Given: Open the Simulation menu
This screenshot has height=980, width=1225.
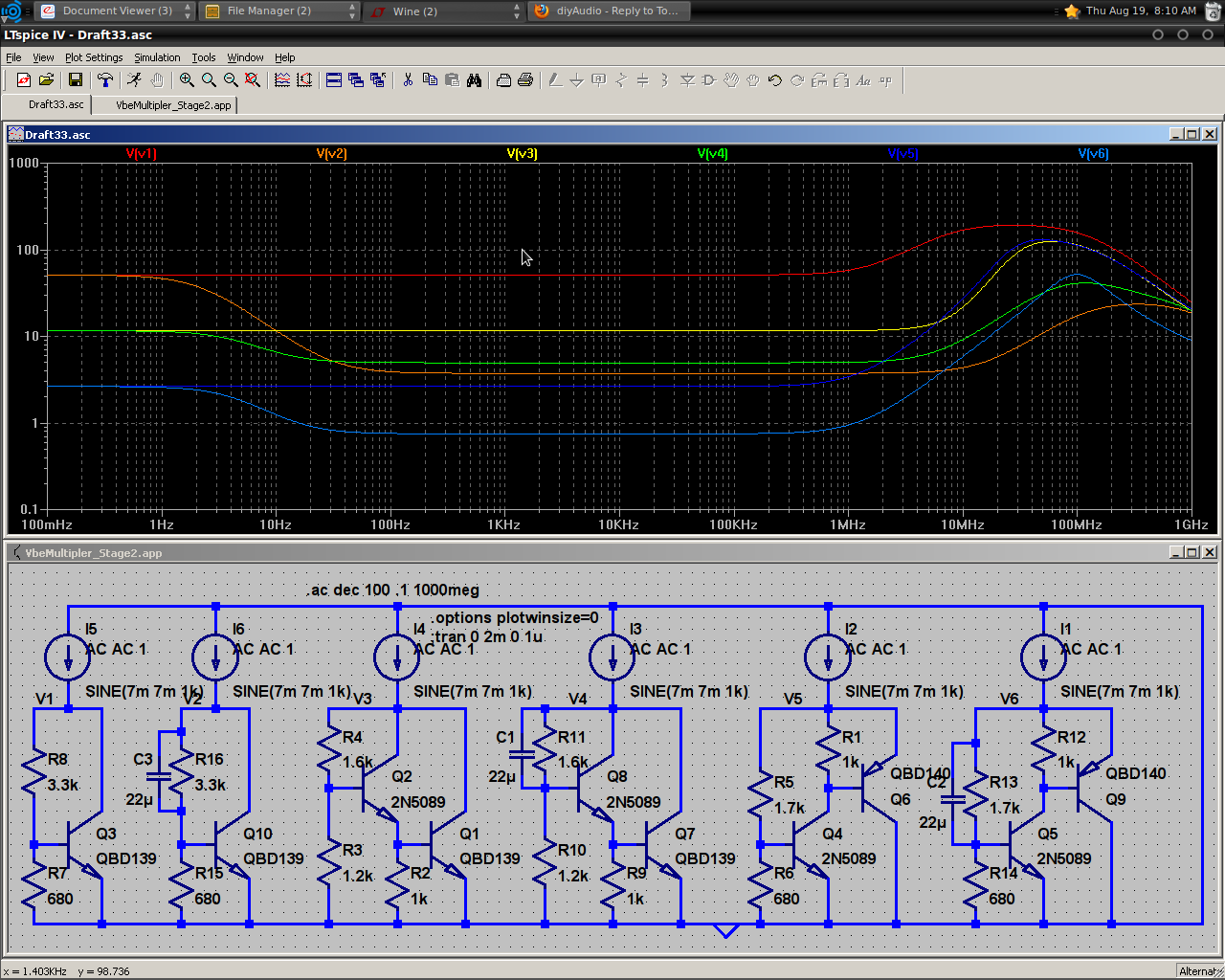Looking at the screenshot, I should [x=157, y=57].
